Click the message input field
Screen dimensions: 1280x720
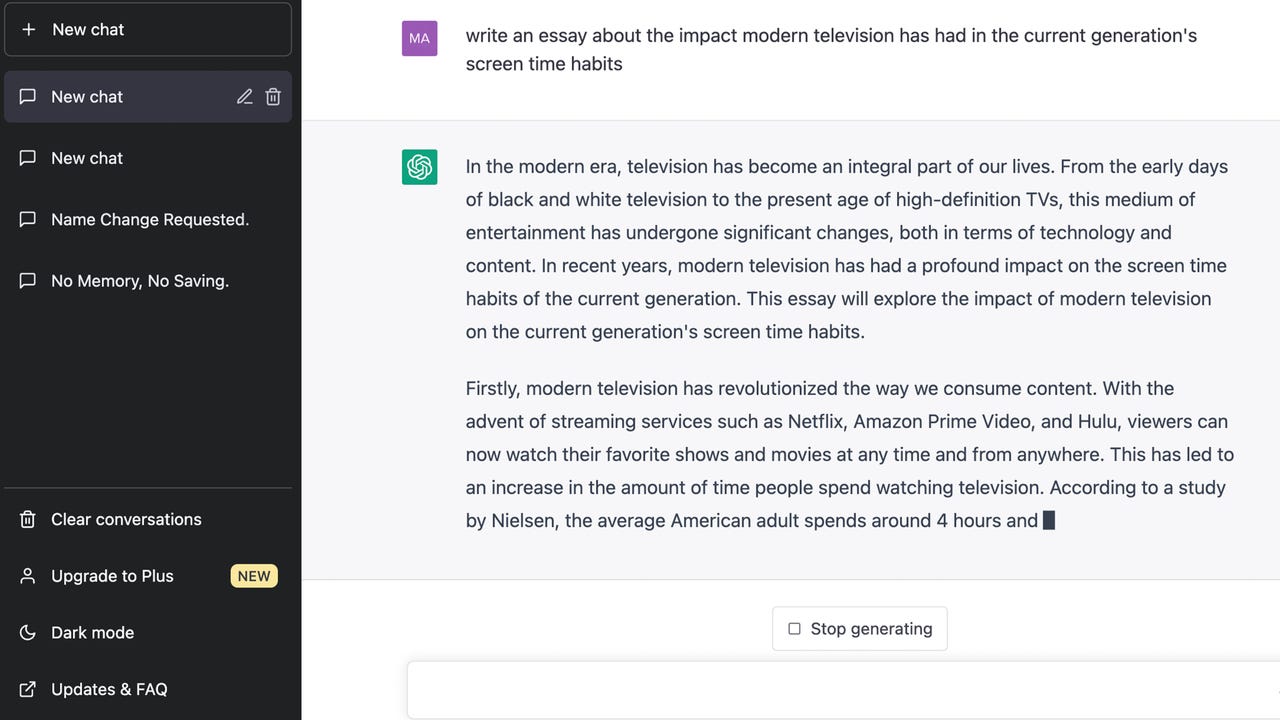coord(843,690)
